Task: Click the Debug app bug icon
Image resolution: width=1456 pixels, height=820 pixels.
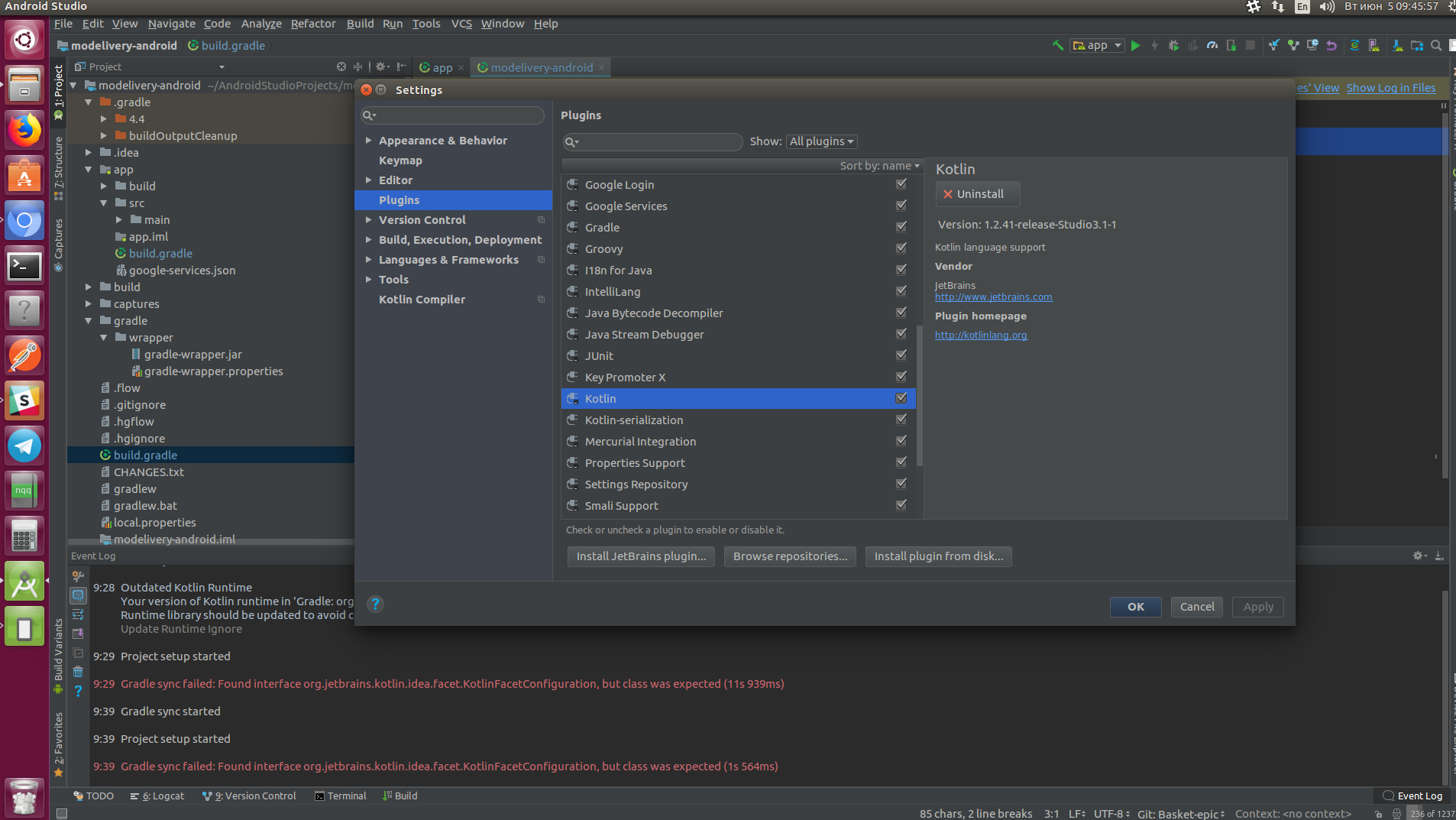Action: (x=1174, y=45)
